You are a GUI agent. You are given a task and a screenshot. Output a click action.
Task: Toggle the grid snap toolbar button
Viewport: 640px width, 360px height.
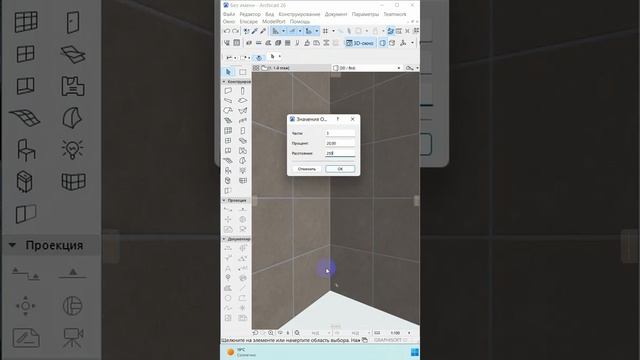(x=325, y=31)
